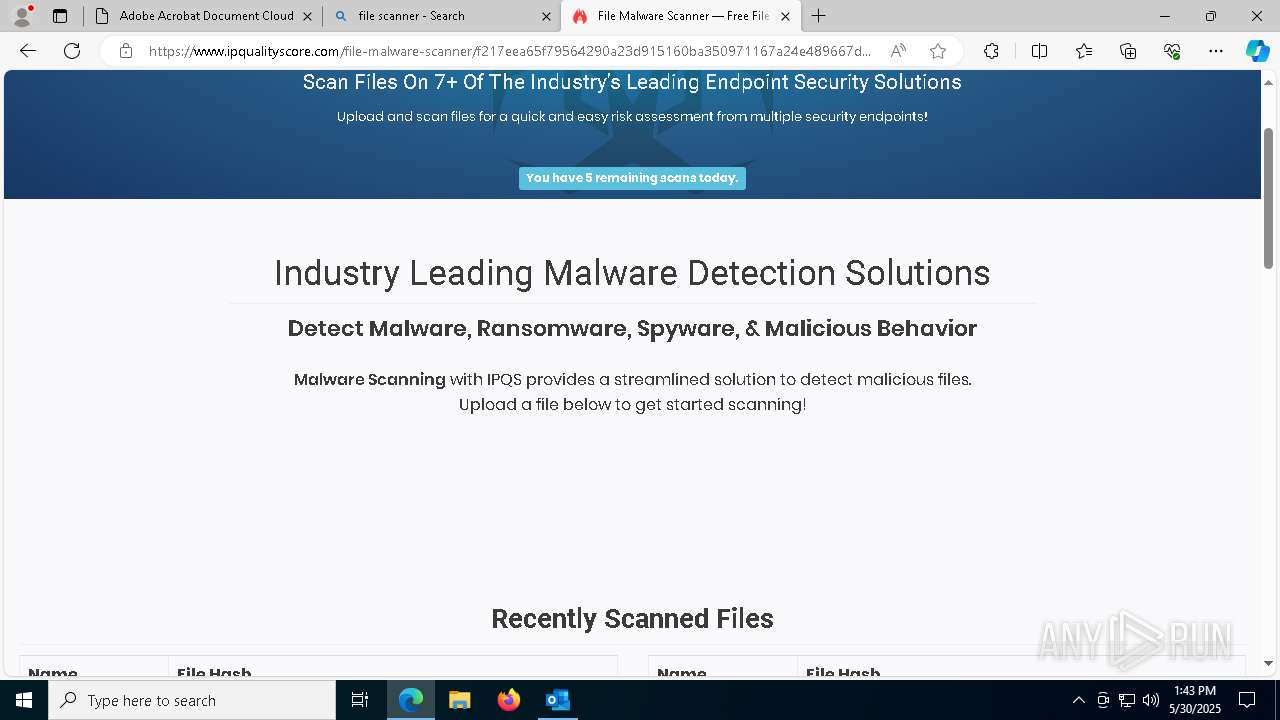Open the Favorites list icon

[1084, 51]
